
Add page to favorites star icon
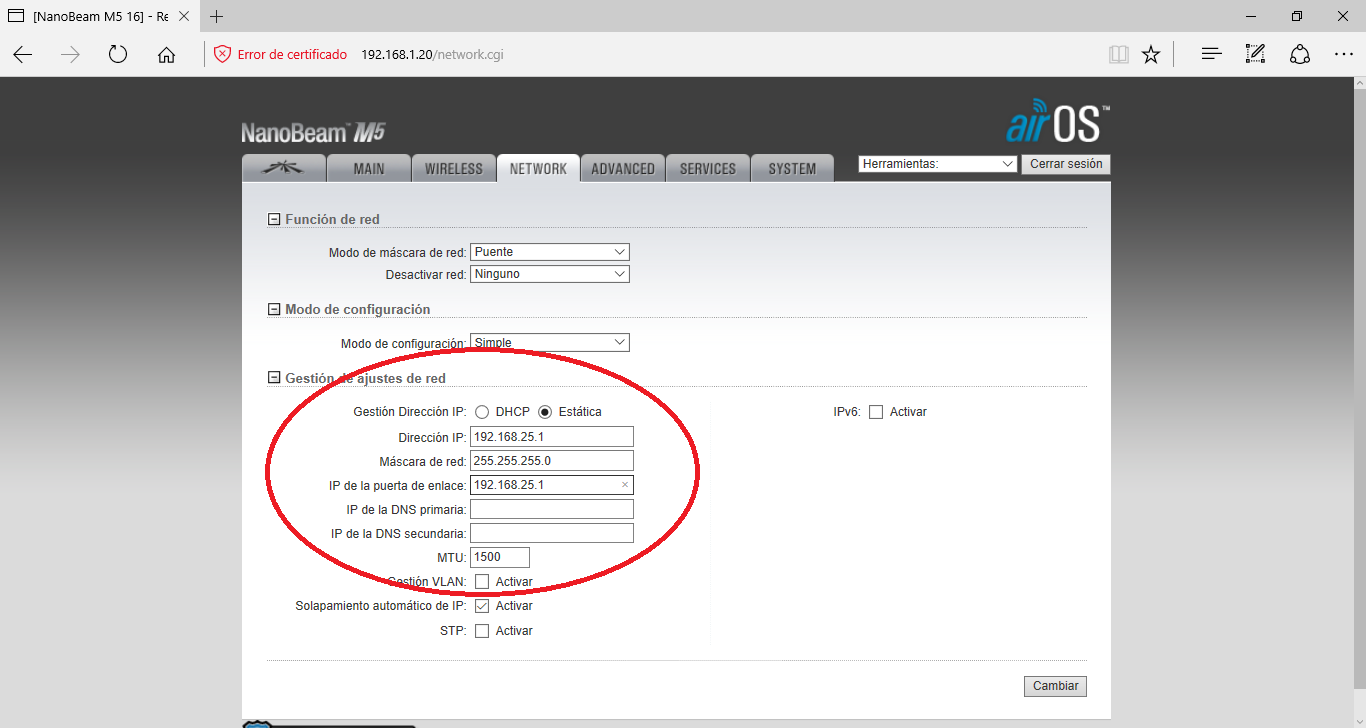pyautogui.click(x=1151, y=54)
